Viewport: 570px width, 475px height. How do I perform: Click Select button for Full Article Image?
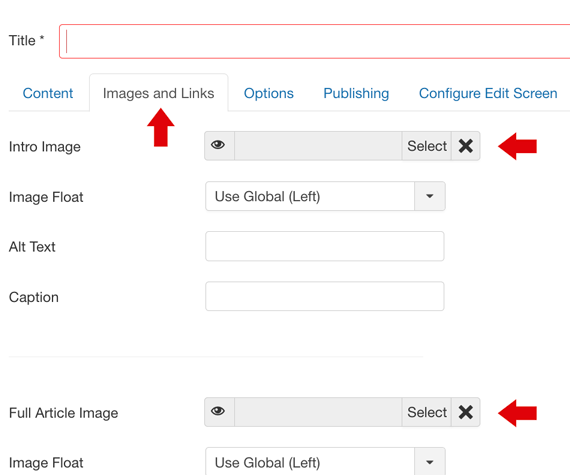[427, 412]
